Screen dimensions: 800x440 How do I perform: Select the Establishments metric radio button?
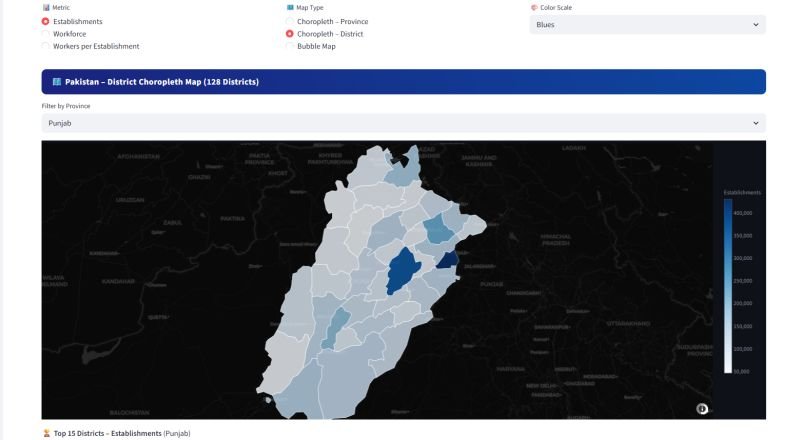[46, 21]
